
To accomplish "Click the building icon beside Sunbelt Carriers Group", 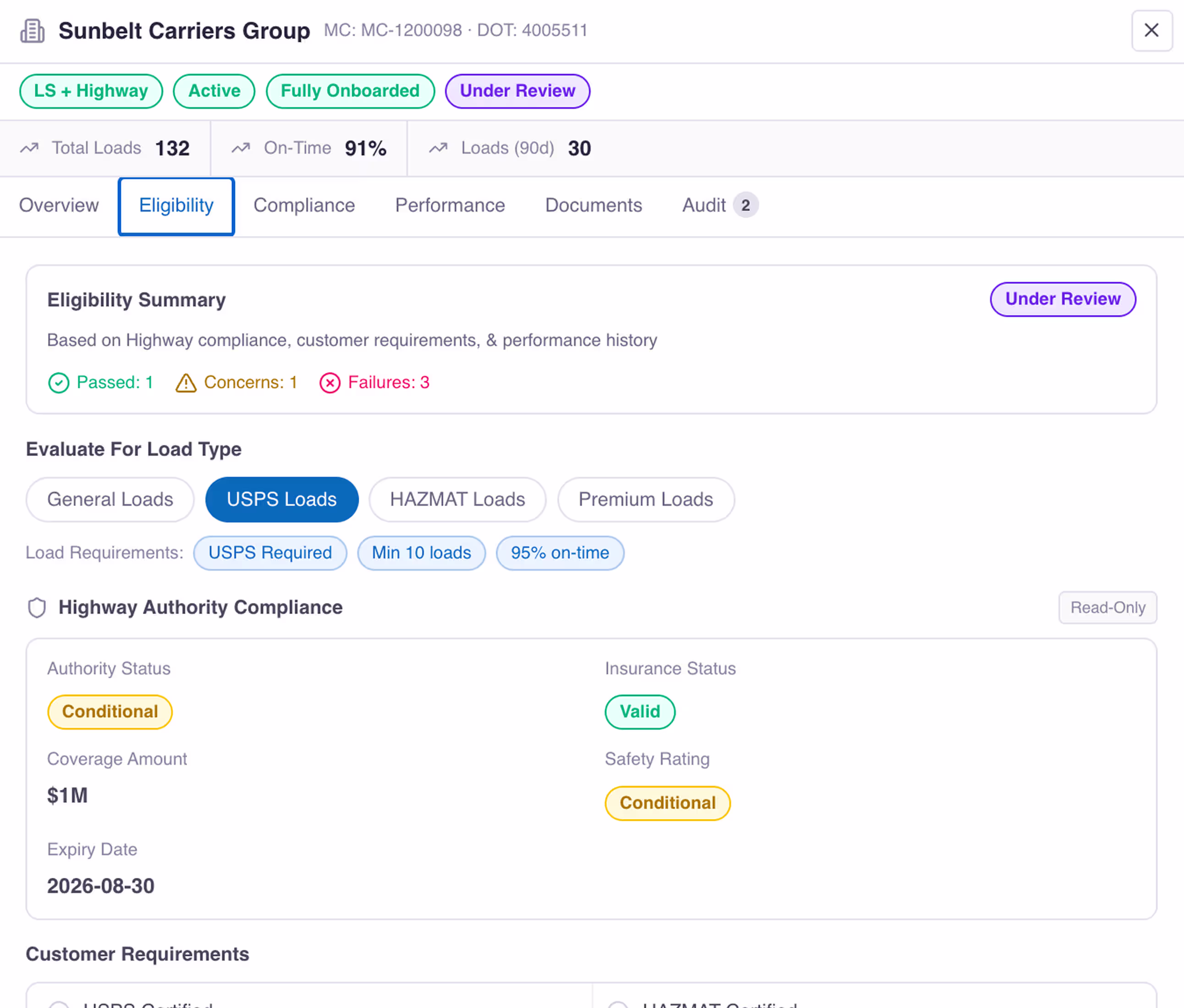I will click(33, 31).
